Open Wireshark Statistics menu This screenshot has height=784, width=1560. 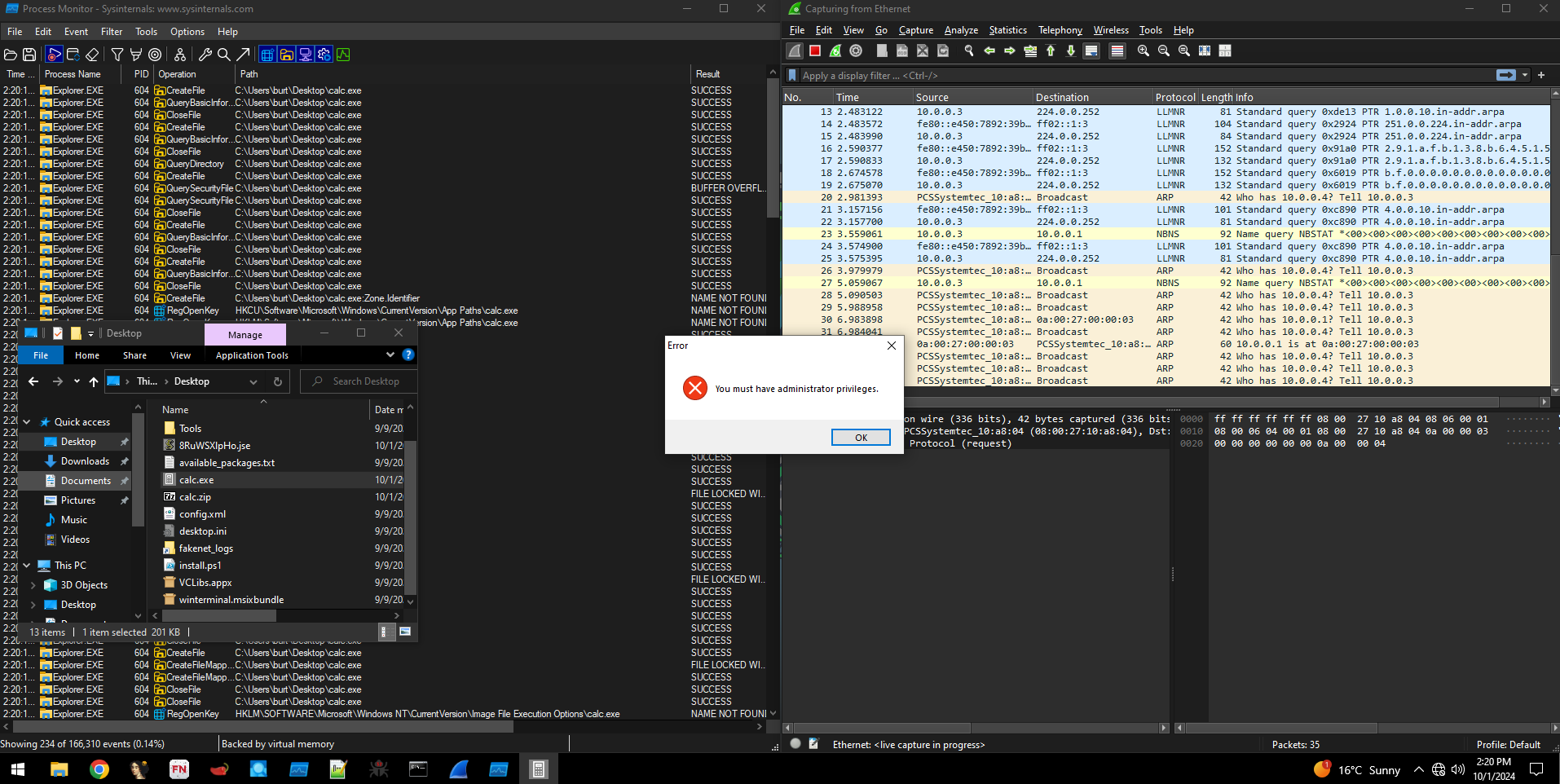tap(1007, 30)
